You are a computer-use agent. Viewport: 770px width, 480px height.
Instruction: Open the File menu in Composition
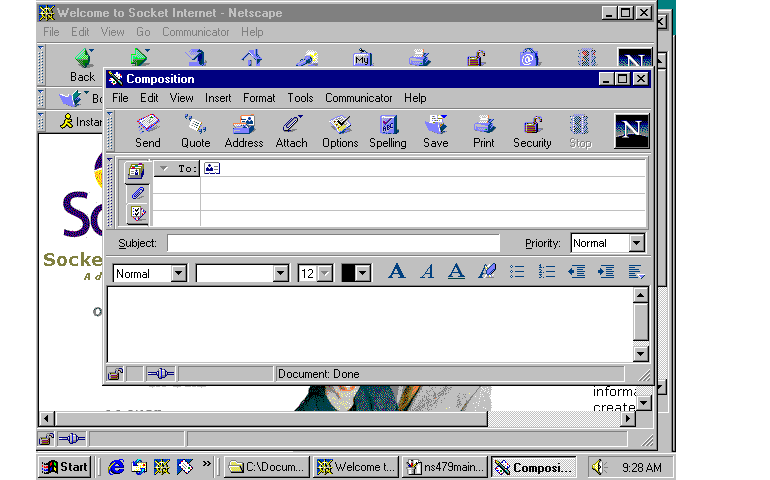coord(120,98)
